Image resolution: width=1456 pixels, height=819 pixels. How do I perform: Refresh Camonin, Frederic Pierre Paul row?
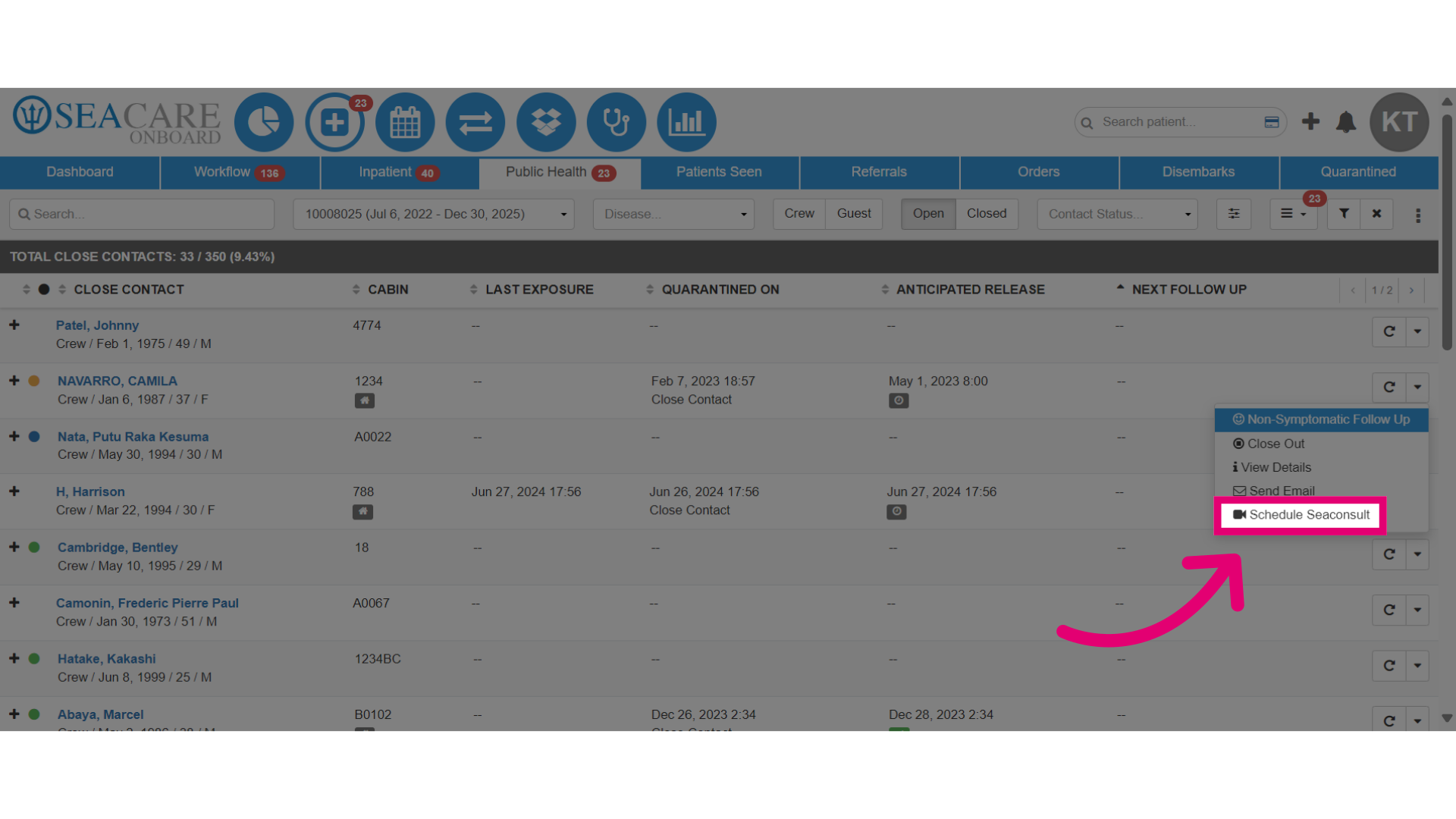[x=1389, y=610]
